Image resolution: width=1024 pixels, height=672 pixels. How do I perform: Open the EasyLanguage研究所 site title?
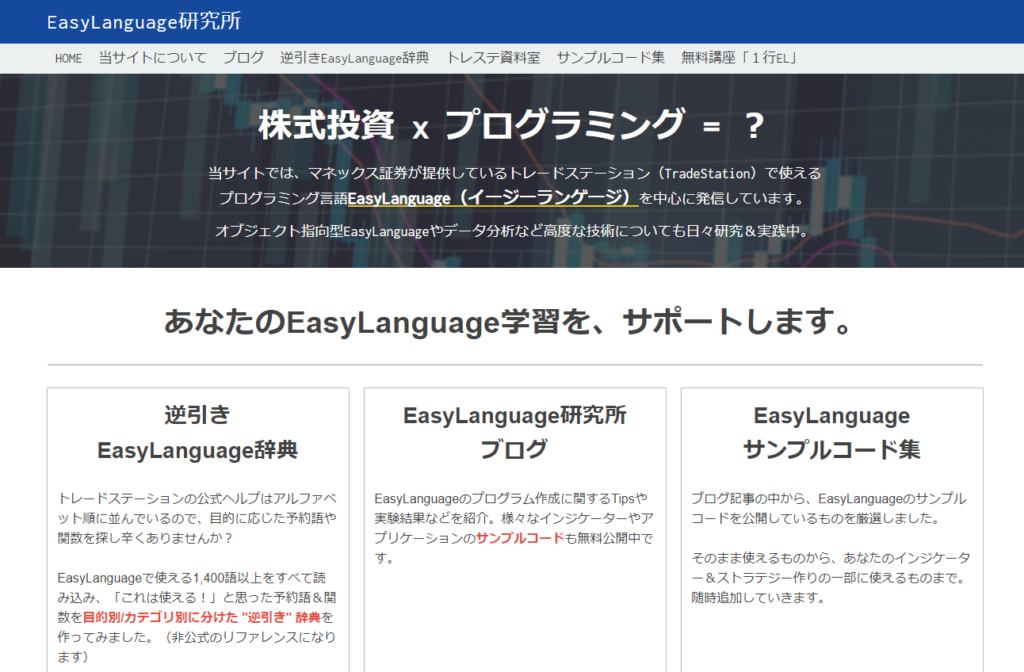point(144,22)
